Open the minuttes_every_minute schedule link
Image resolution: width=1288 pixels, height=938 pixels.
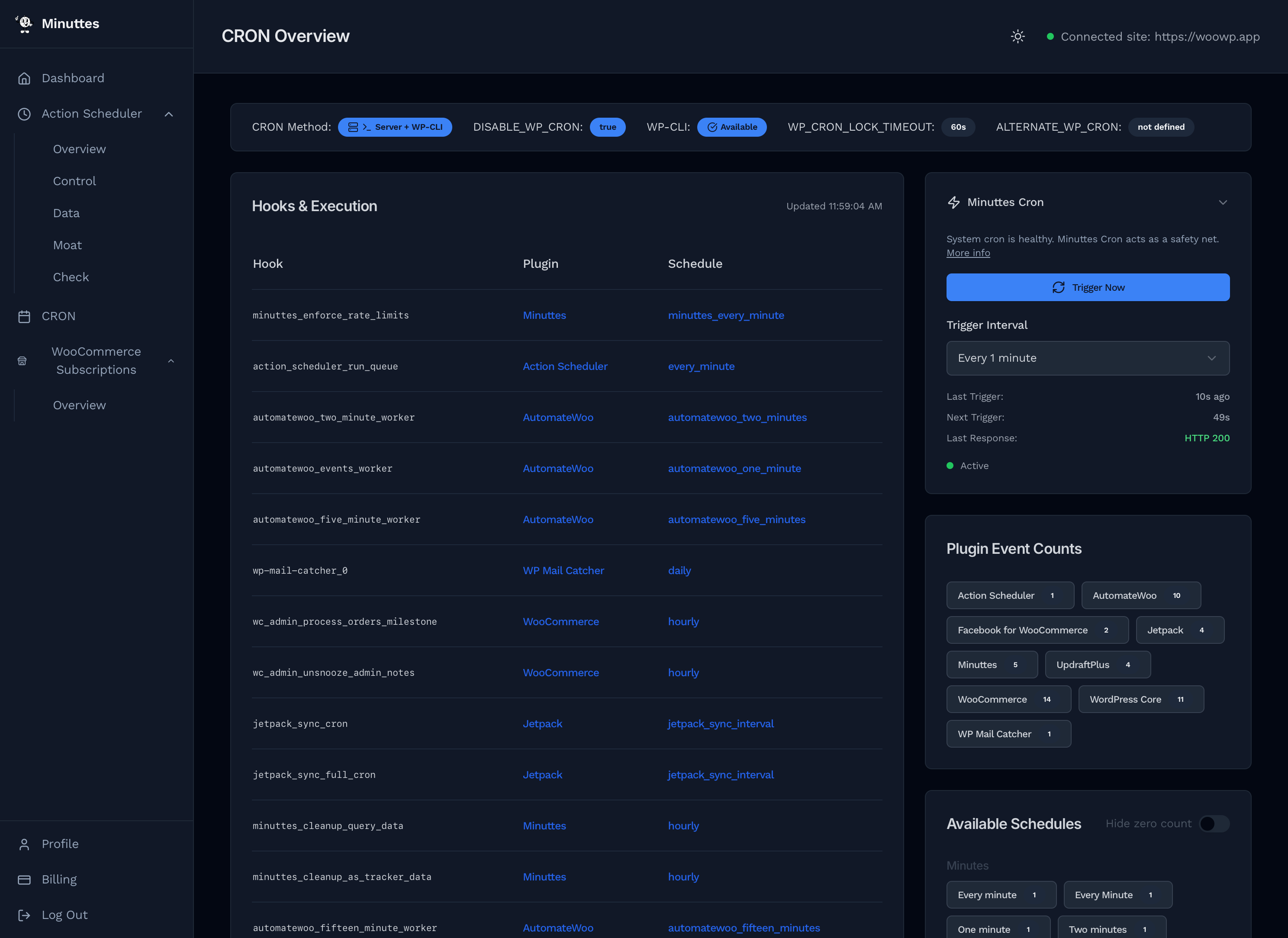coord(726,316)
